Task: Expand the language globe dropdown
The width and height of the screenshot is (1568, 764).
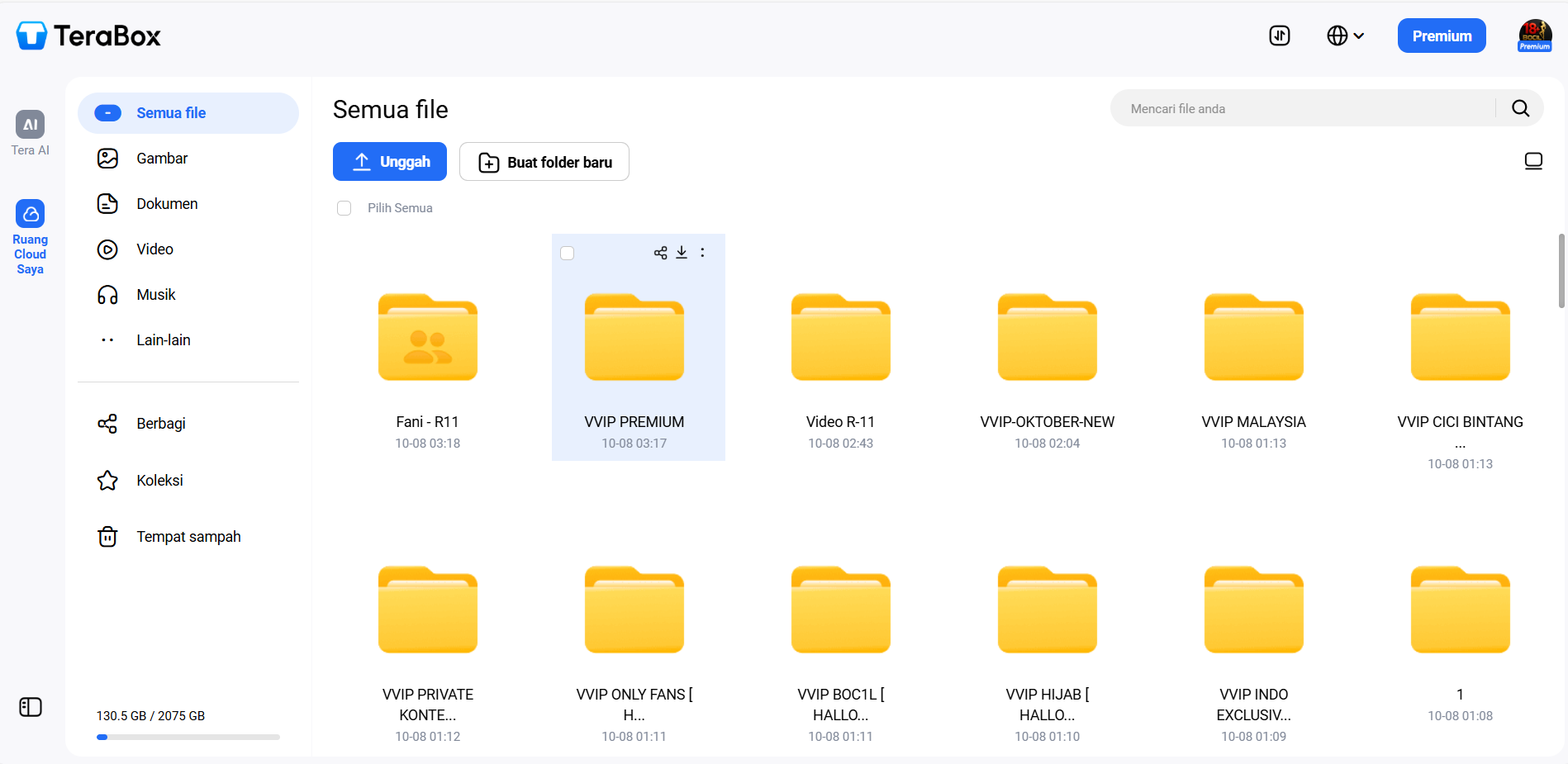Action: pos(1345,36)
